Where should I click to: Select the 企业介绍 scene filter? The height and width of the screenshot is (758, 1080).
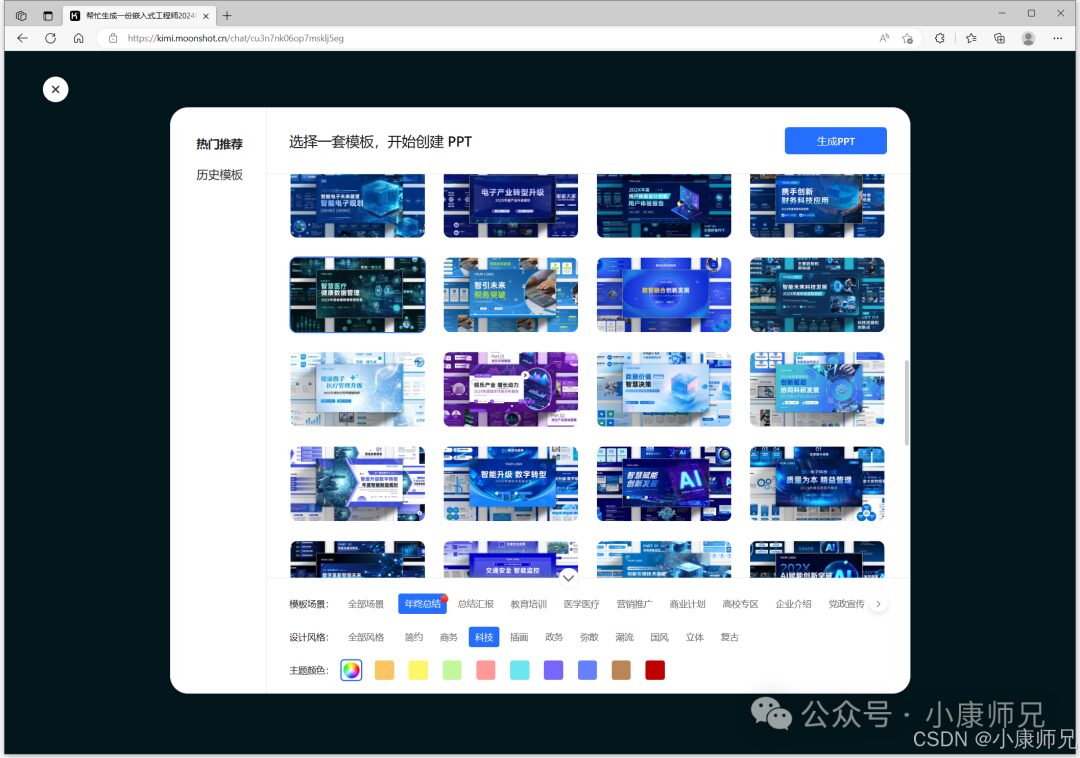(793, 604)
